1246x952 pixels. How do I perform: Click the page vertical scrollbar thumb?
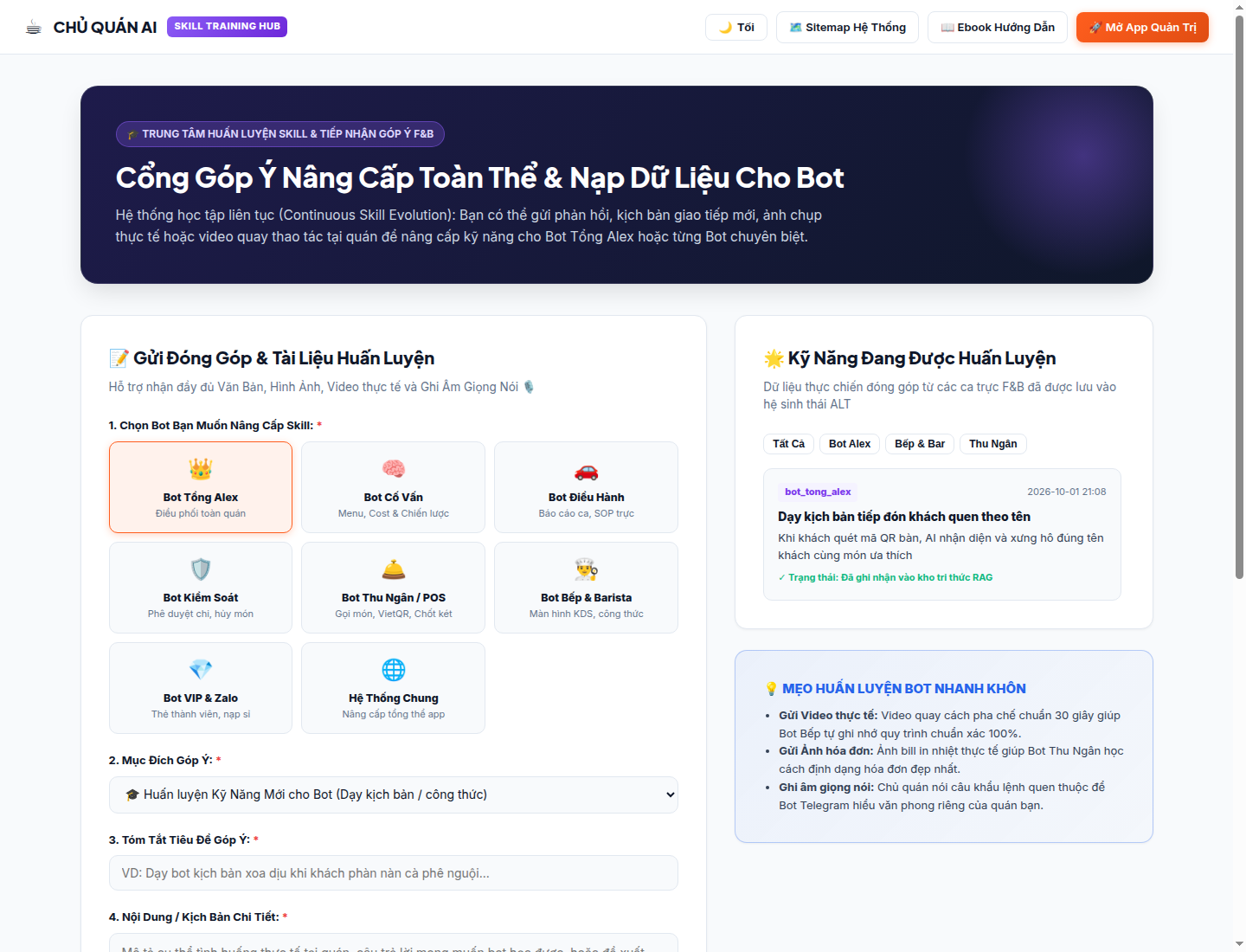[x=1239, y=296]
